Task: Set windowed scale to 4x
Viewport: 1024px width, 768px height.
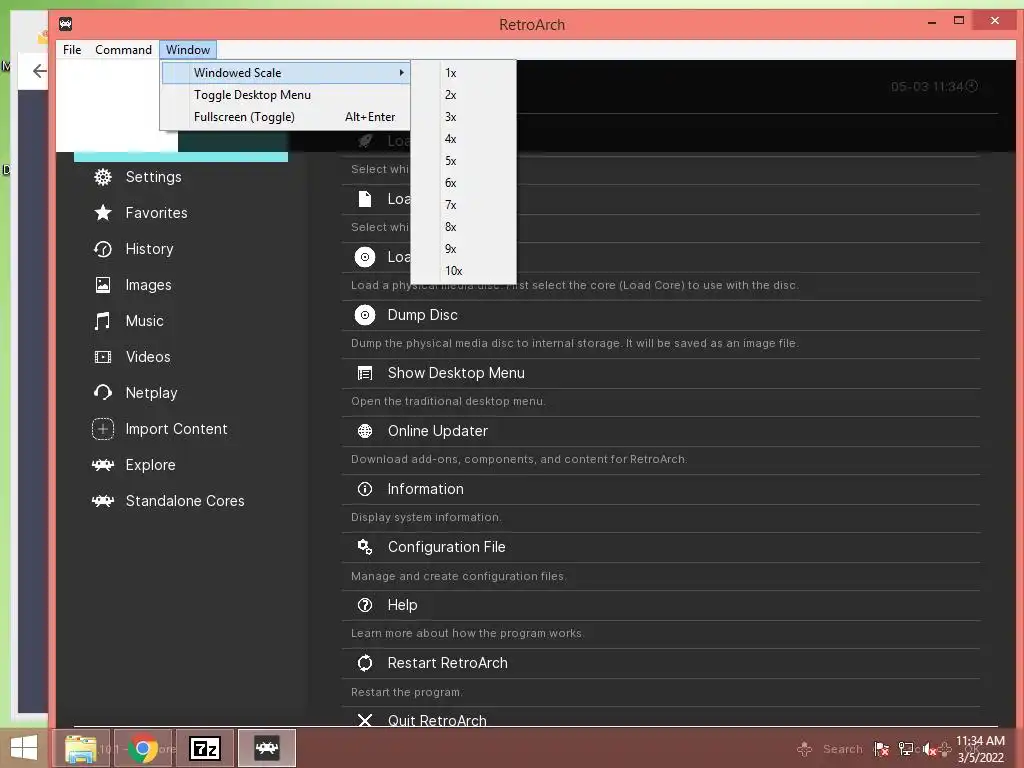Action: point(464,139)
